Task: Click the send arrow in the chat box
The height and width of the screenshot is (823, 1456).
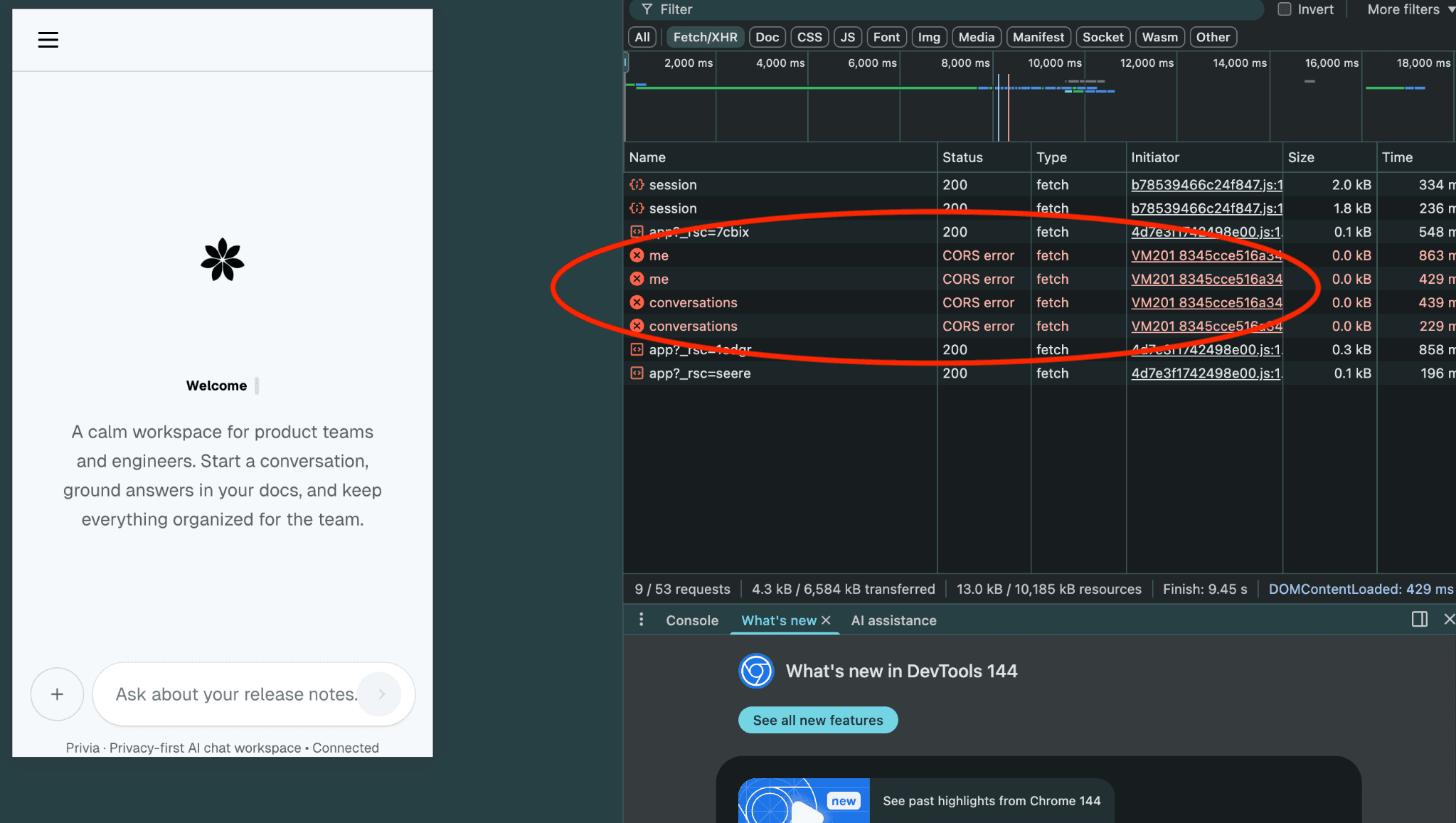Action: point(381,694)
